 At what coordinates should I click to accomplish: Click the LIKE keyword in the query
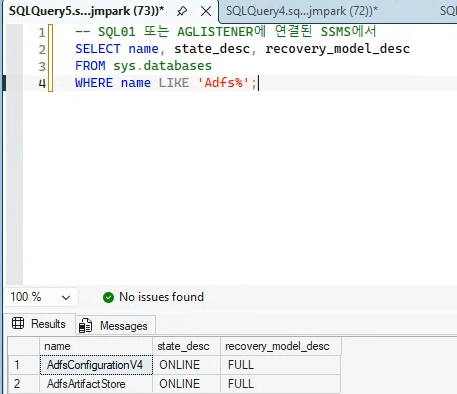pyautogui.click(x=174, y=83)
